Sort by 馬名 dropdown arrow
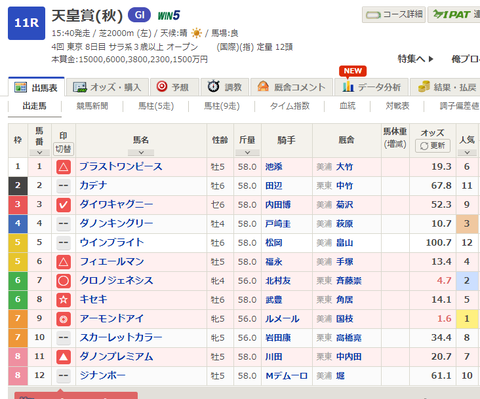Image resolution: width=480 pixels, height=399 pixels. tap(141, 152)
